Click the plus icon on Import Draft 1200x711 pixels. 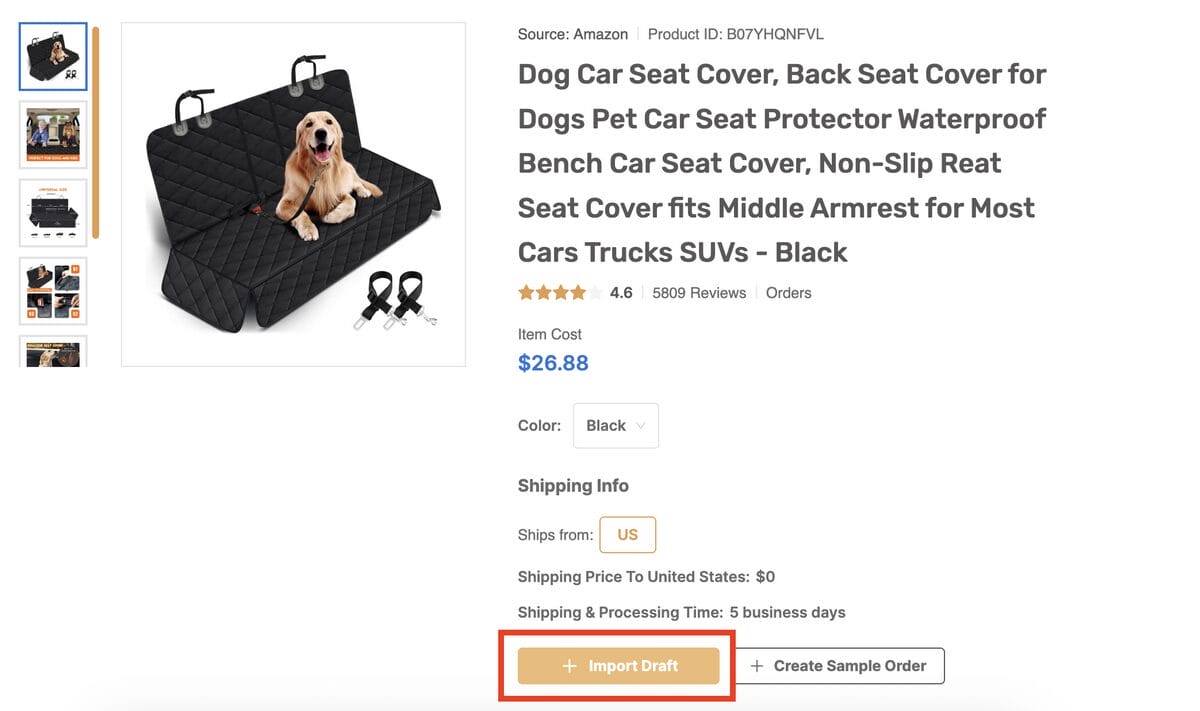(570, 666)
